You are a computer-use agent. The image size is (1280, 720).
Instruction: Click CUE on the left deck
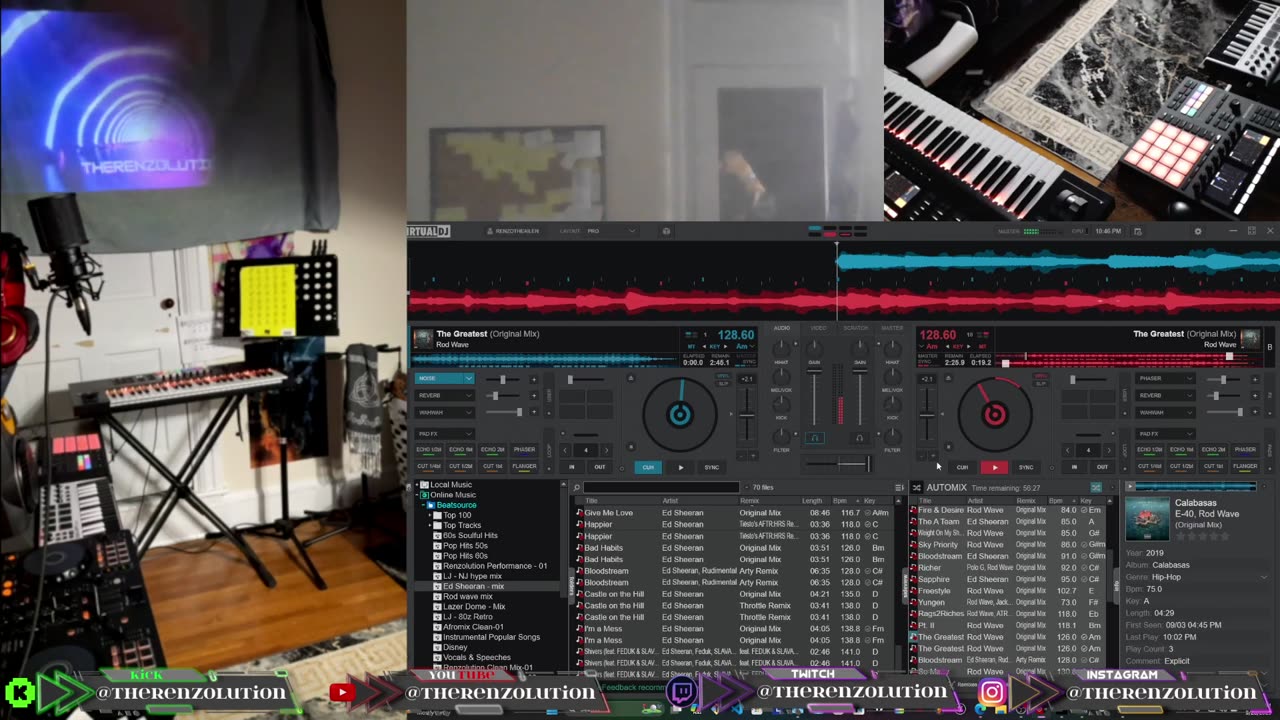[648, 467]
